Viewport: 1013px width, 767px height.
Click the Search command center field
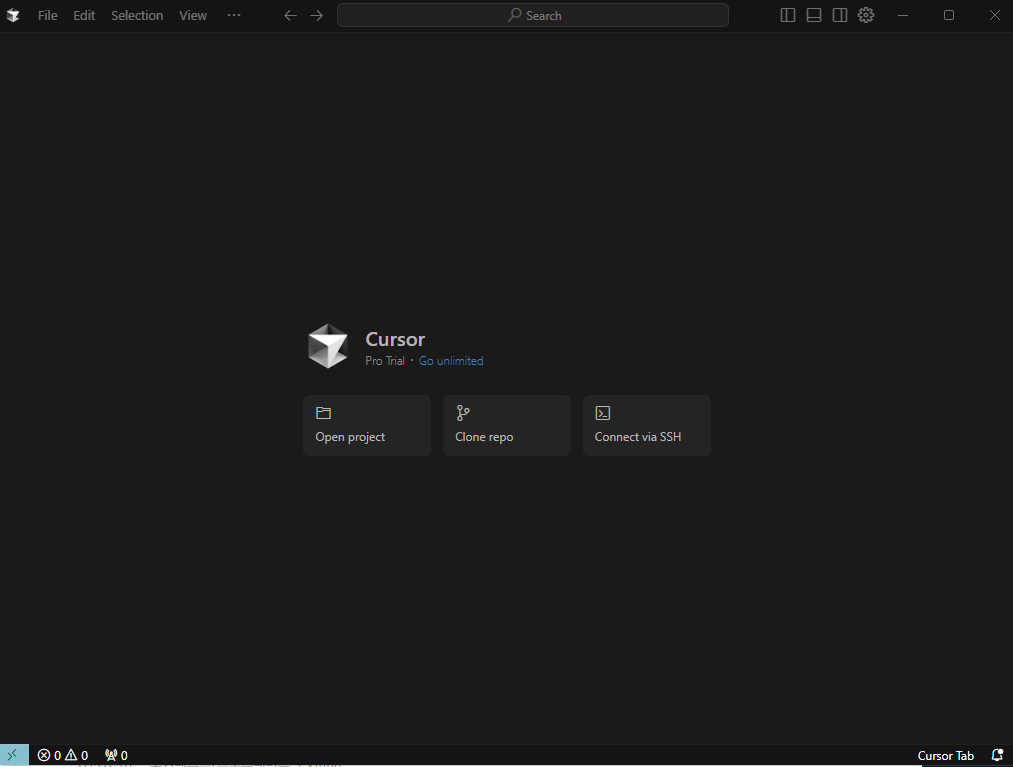[533, 16]
